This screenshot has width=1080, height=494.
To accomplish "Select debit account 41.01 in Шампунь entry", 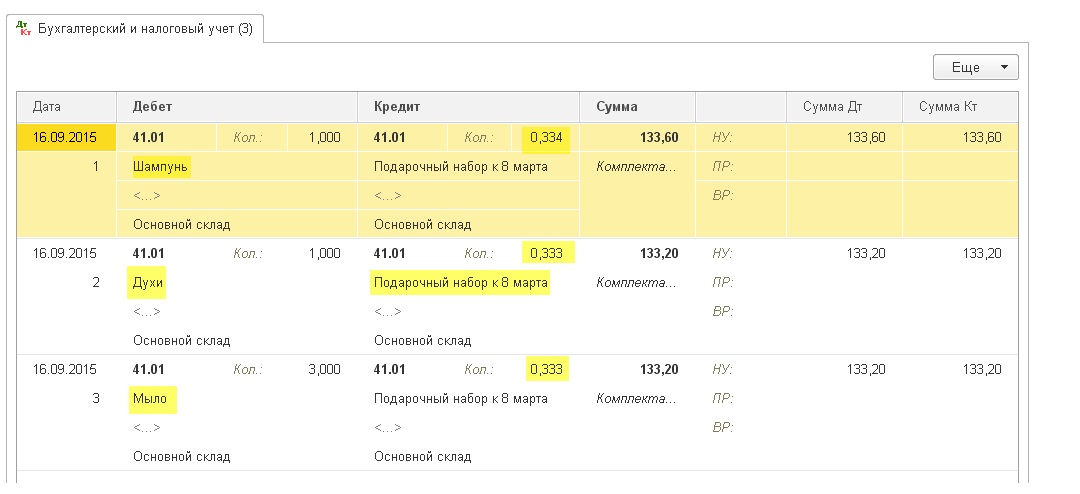I will (x=167, y=138).
